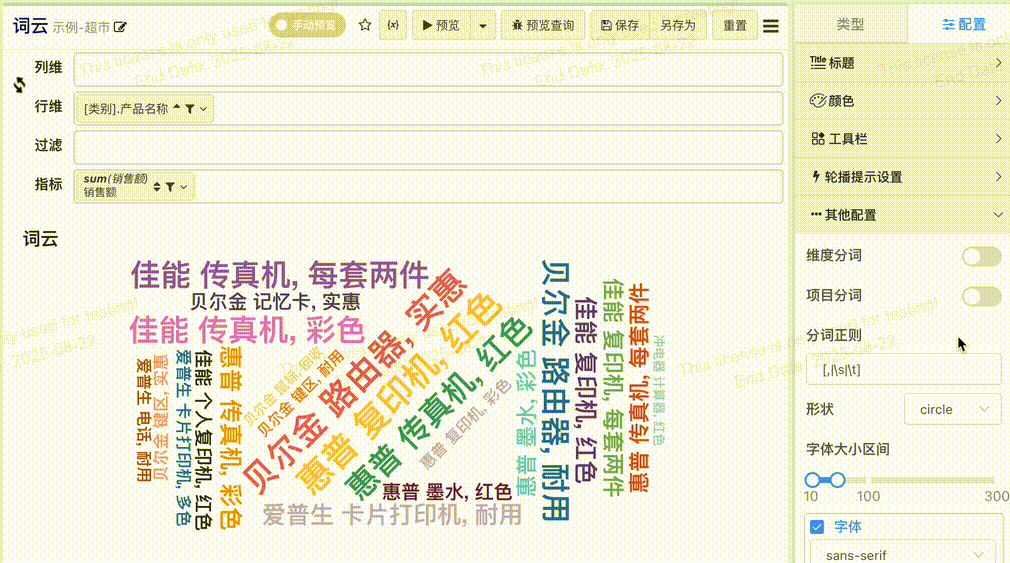Toggle the 项目分词 switch
1010x563 pixels.
tap(982, 296)
